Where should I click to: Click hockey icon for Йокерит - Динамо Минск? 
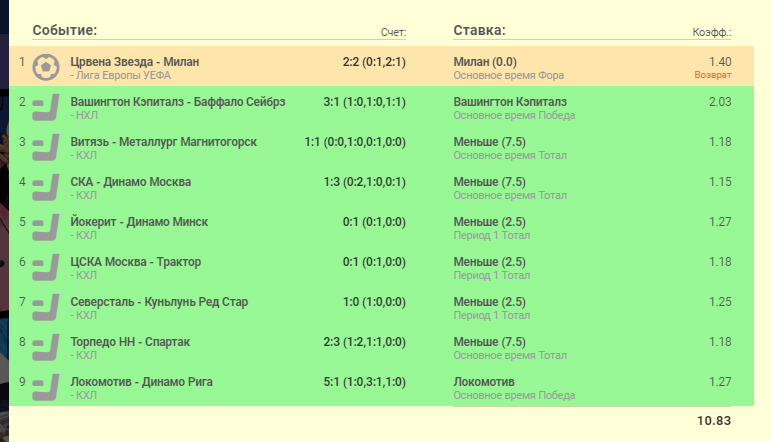click(x=46, y=227)
